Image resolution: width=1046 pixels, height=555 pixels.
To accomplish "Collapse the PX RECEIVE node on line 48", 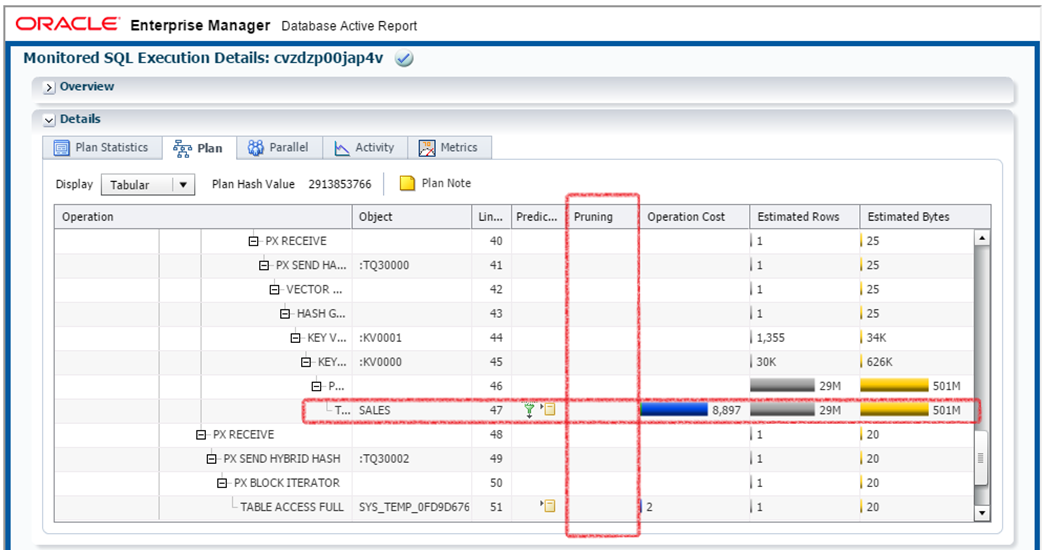I will point(201,435).
